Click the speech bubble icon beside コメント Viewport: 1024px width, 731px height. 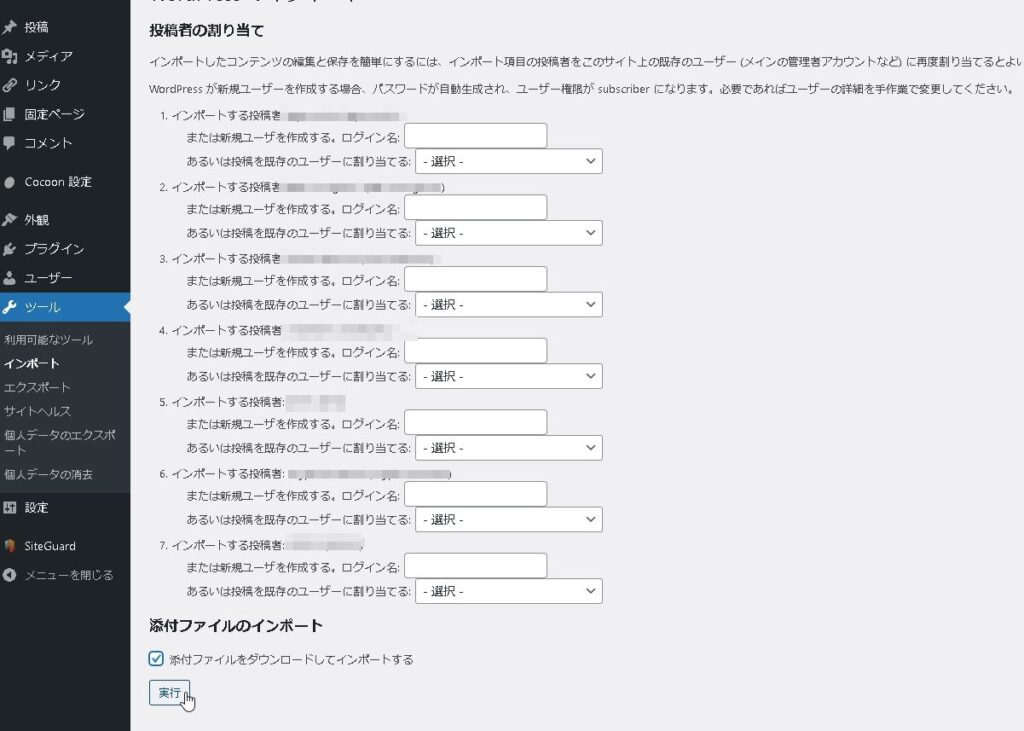coord(10,143)
